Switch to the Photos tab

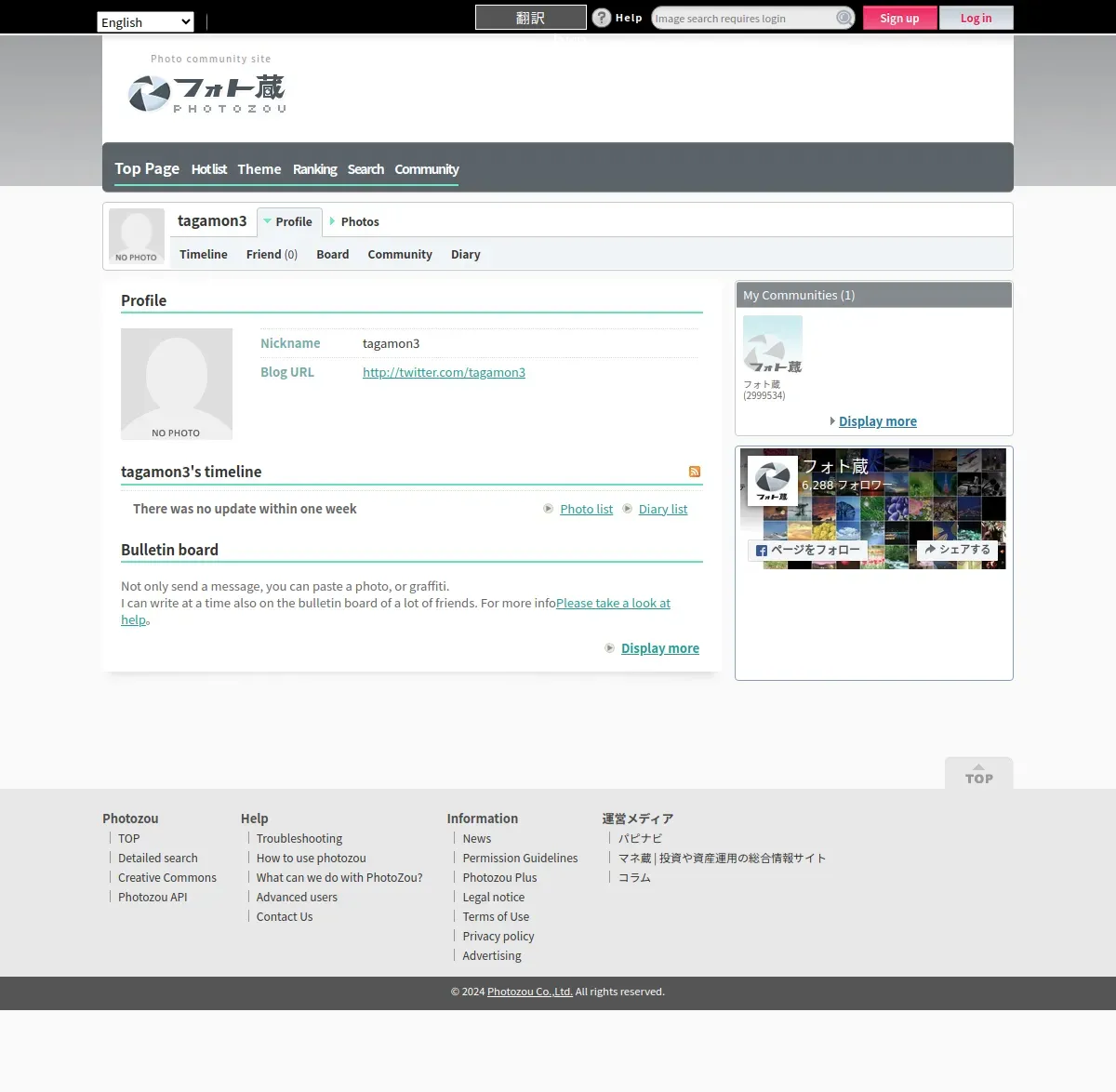[x=359, y=221]
